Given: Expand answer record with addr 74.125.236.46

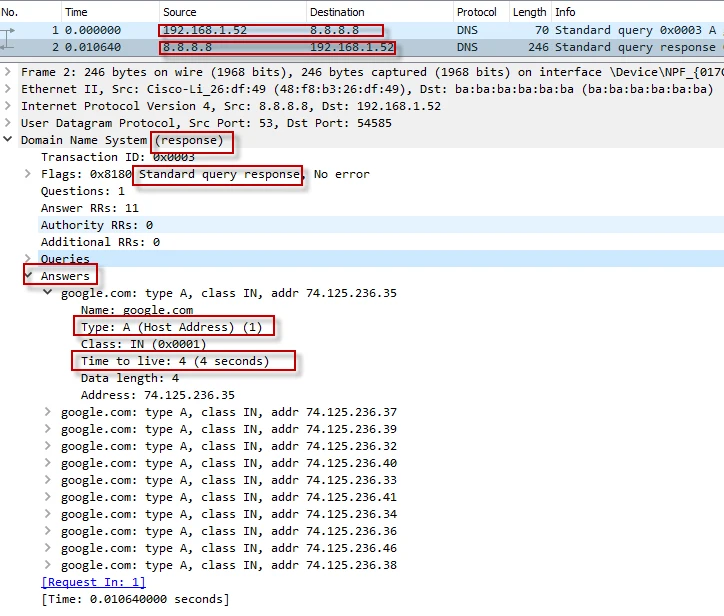Looking at the screenshot, I should coord(49,548).
